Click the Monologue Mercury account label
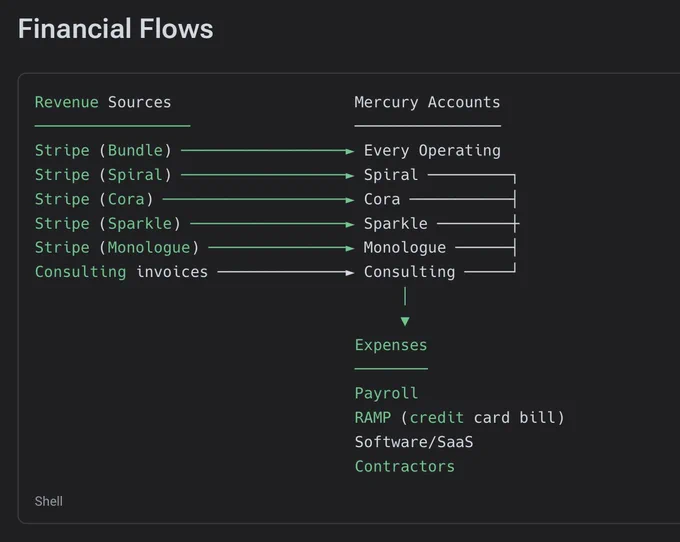Viewport: 680px width, 542px height. [405, 248]
